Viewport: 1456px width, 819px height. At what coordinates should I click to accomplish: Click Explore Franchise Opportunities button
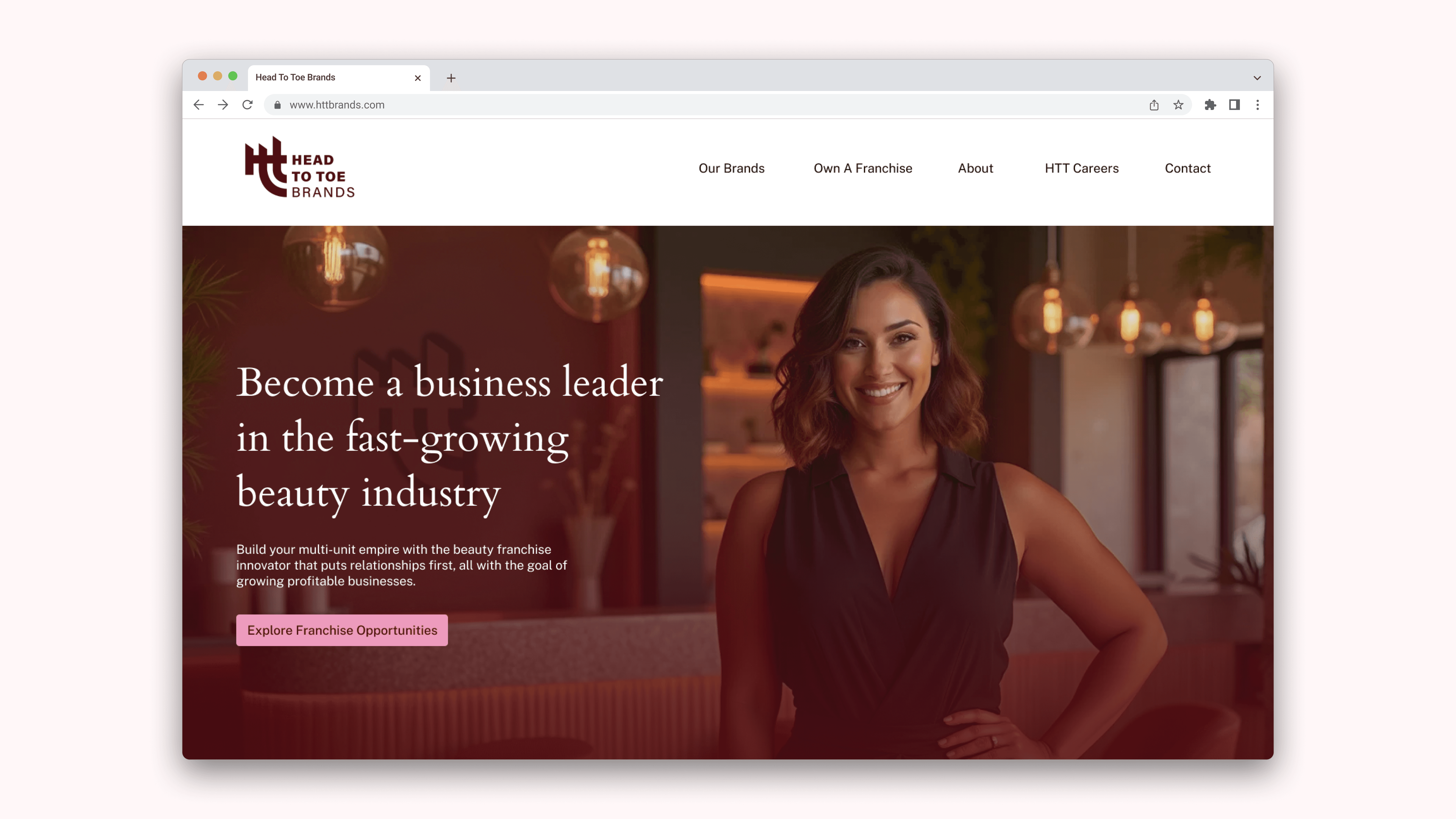(x=342, y=630)
